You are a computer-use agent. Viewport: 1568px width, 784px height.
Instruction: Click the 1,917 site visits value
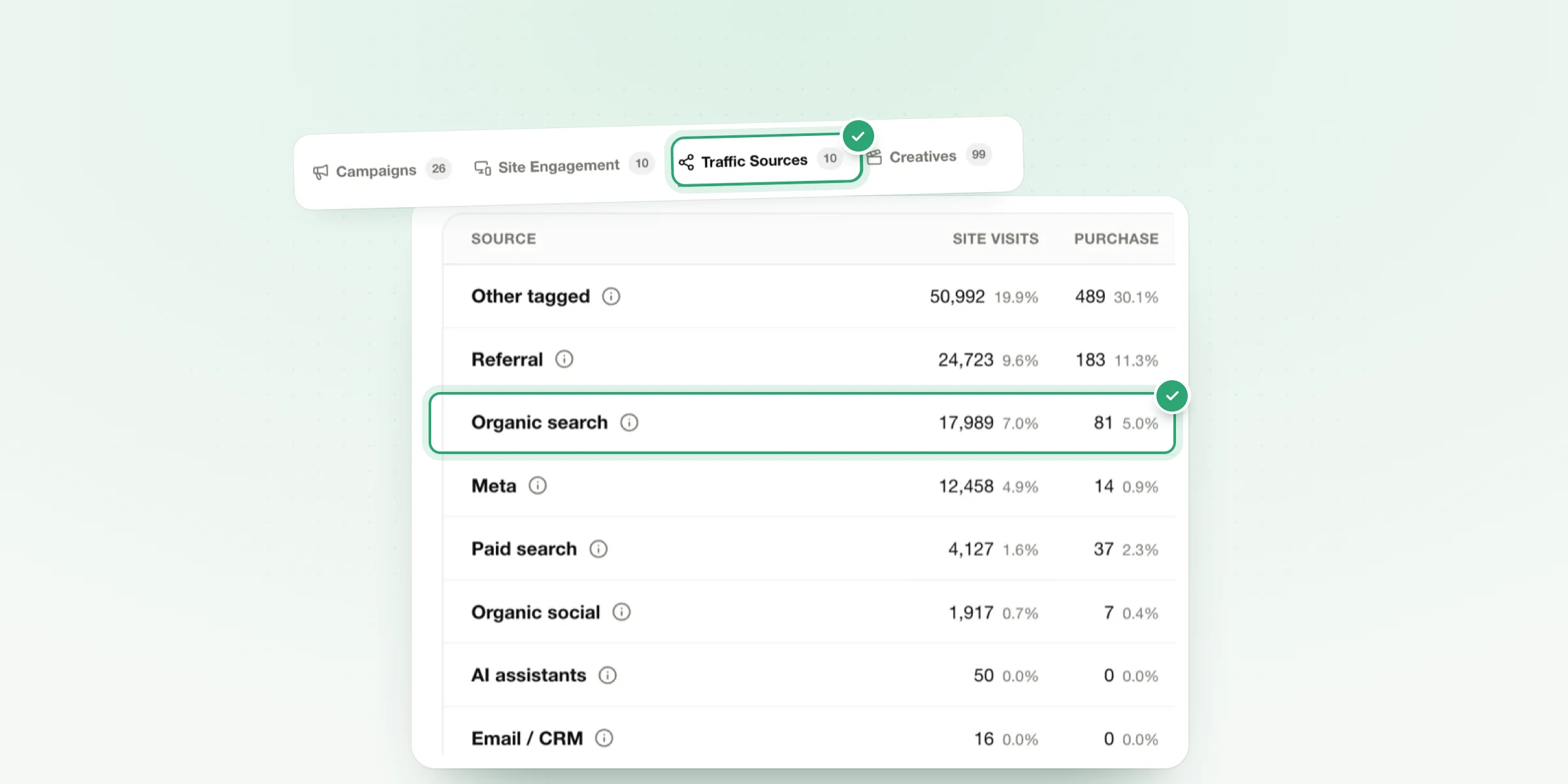pos(971,612)
